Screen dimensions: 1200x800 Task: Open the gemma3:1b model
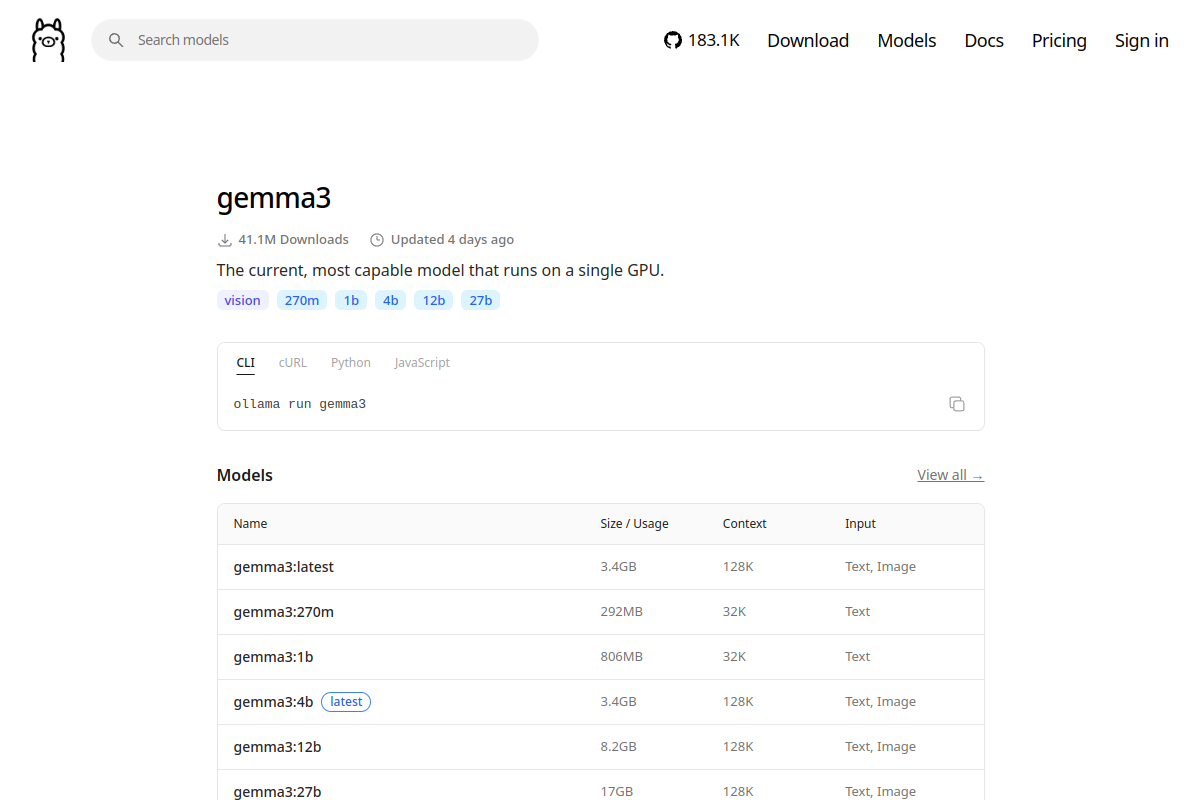273,657
